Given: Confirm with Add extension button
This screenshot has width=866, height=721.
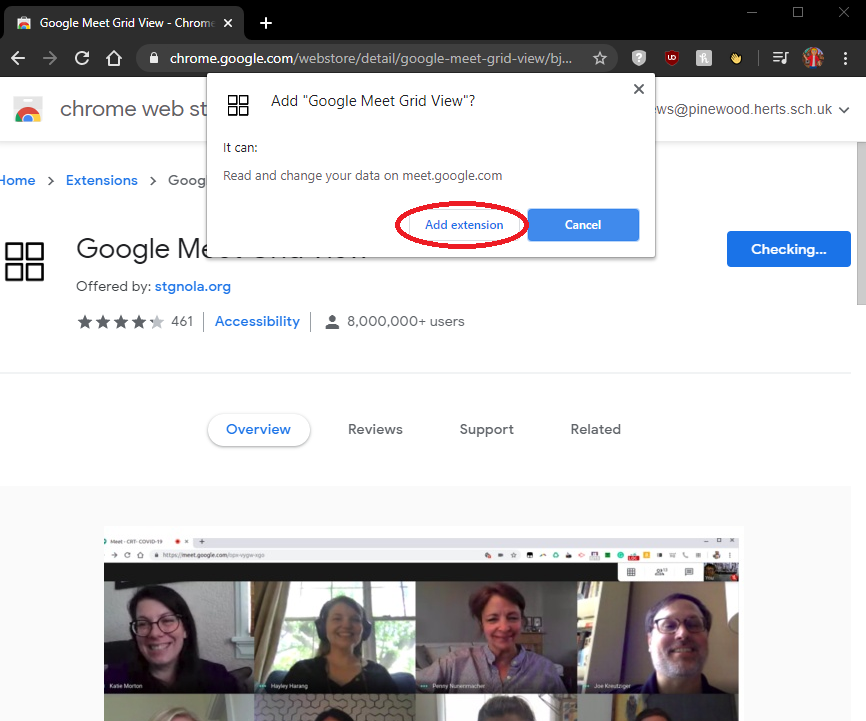Looking at the screenshot, I should click(464, 225).
